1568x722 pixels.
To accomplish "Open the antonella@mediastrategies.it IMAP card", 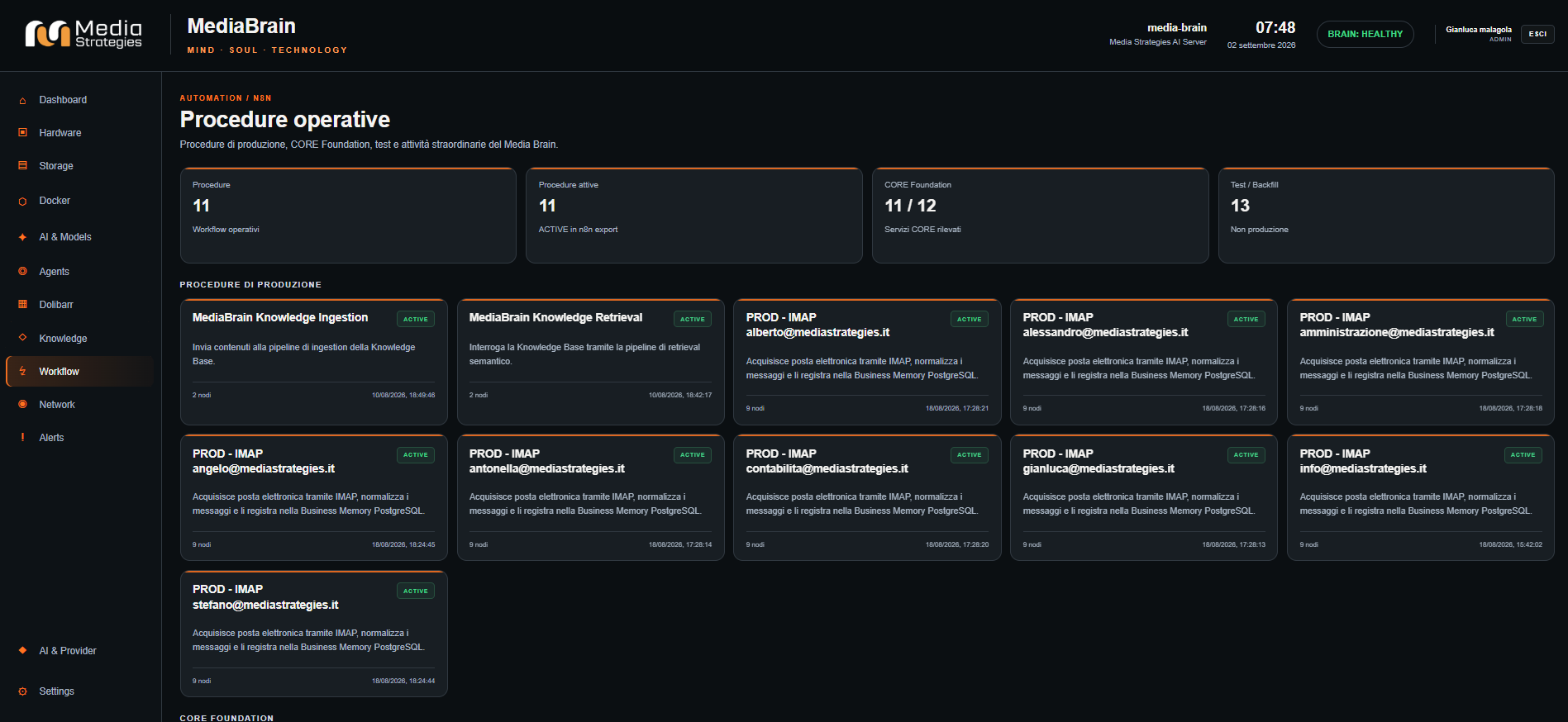I will (x=591, y=498).
